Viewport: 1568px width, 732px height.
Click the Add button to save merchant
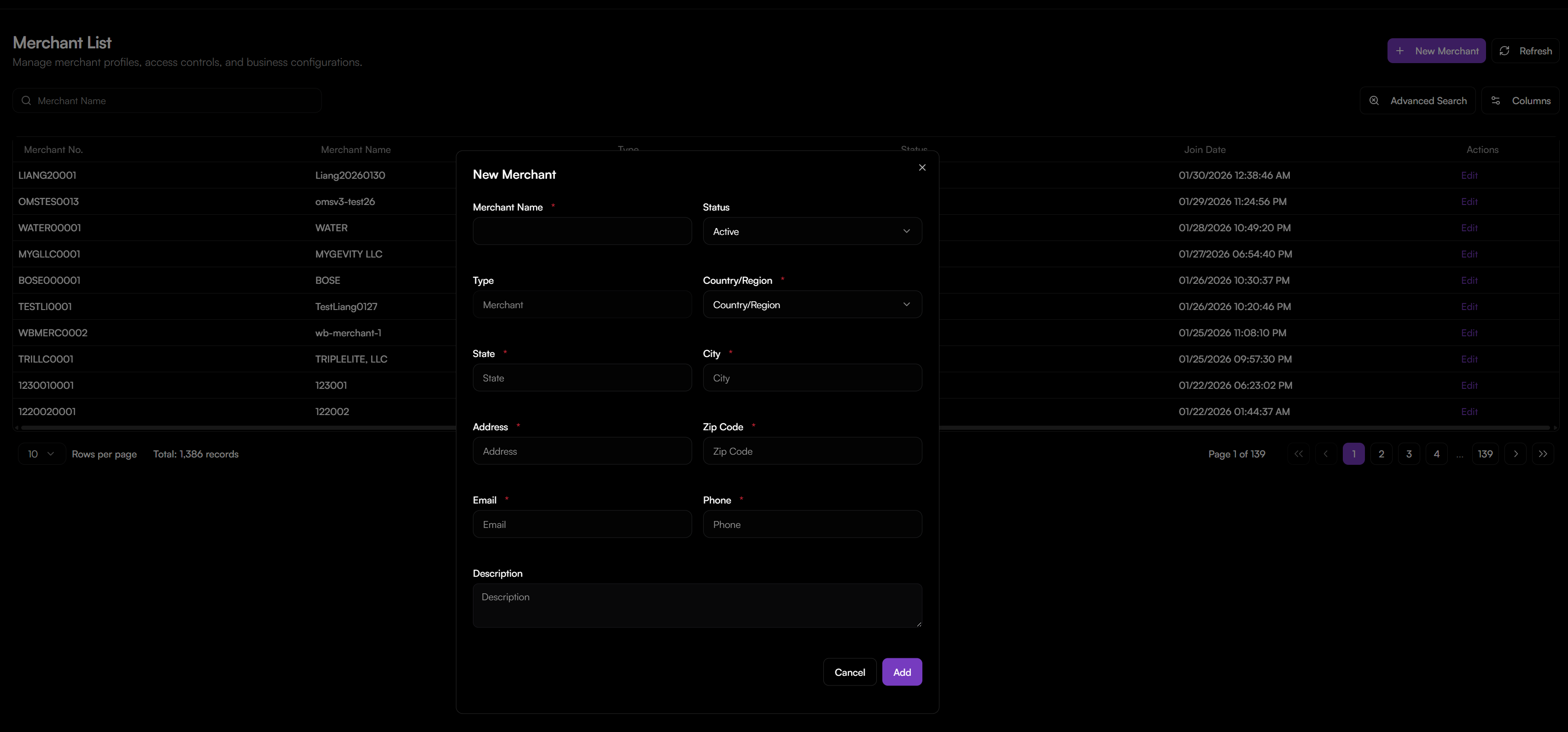902,672
